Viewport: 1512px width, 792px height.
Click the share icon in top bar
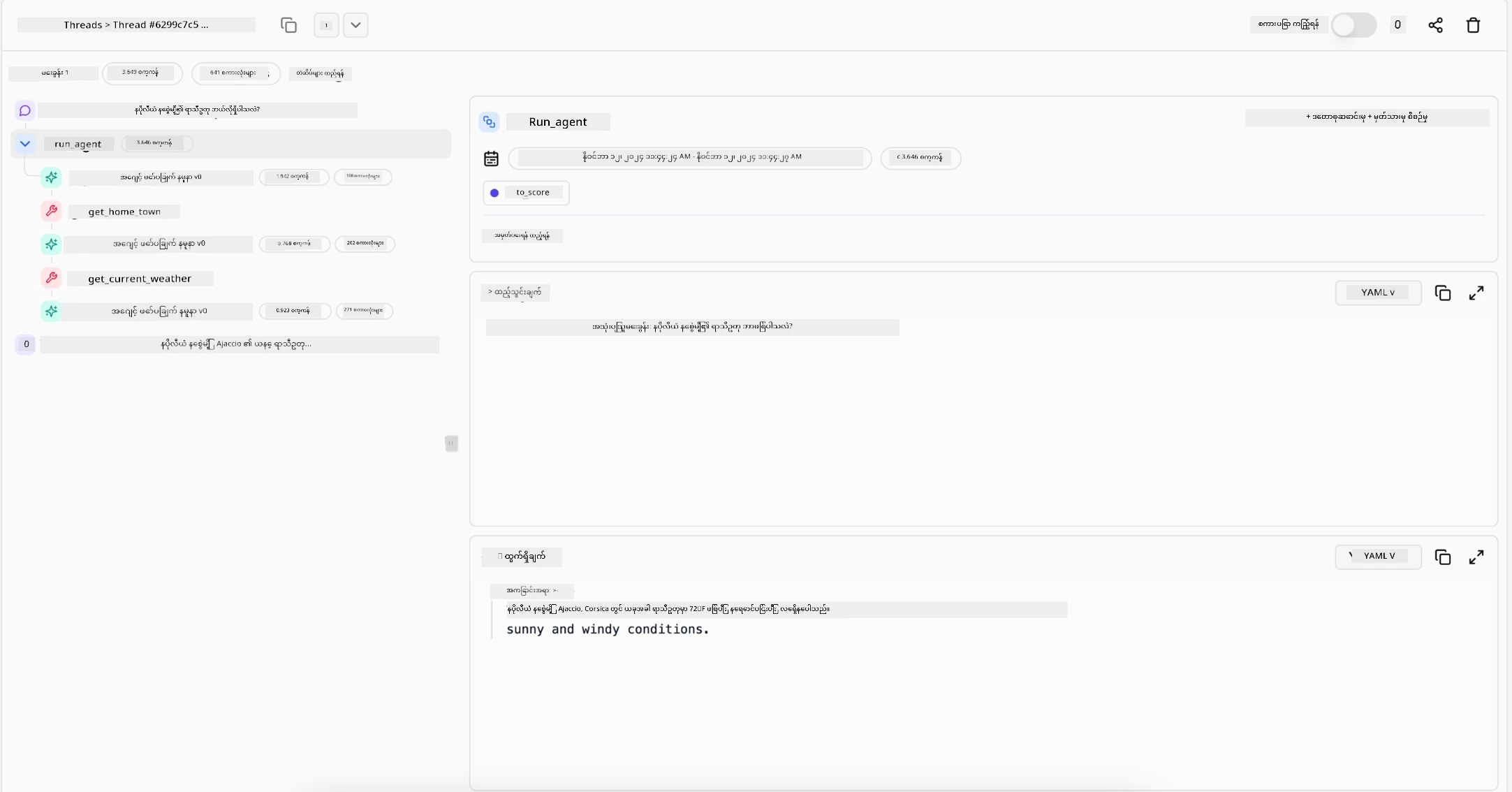coord(1435,25)
